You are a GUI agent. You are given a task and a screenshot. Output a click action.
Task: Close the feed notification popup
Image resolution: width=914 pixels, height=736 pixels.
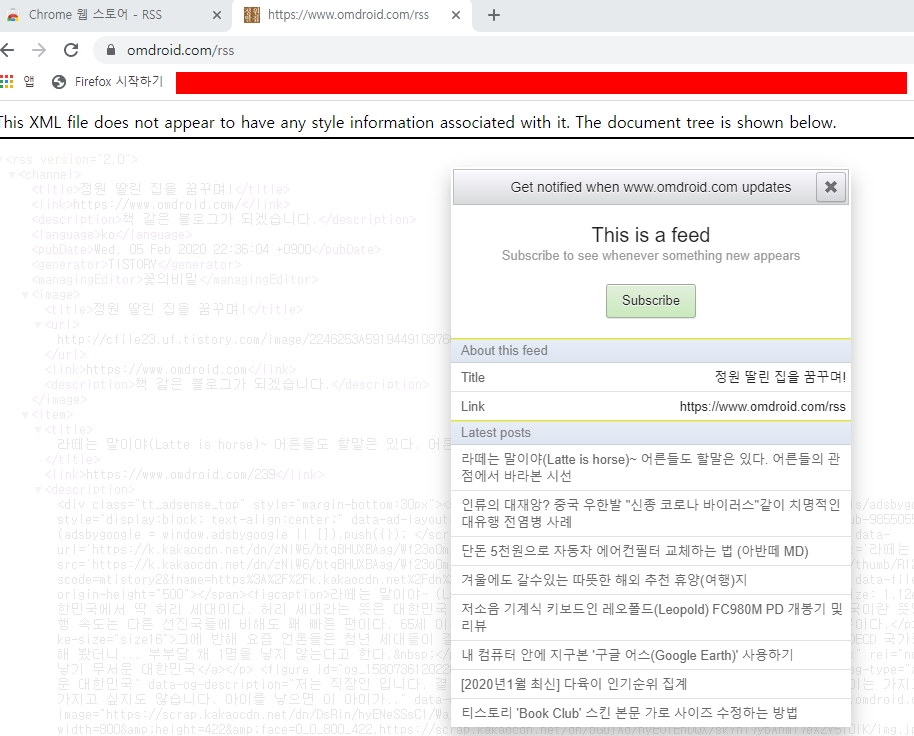click(x=831, y=187)
